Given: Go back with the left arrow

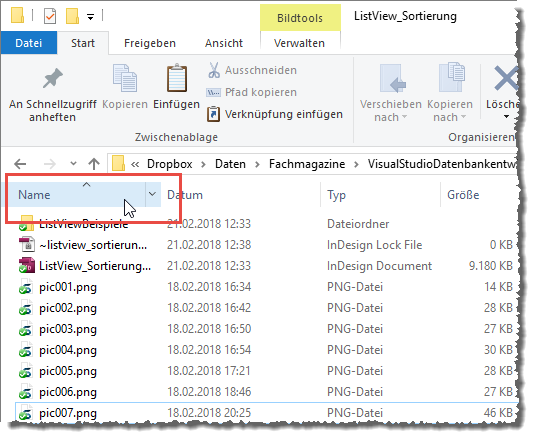Looking at the screenshot, I should tap(20, 164).
